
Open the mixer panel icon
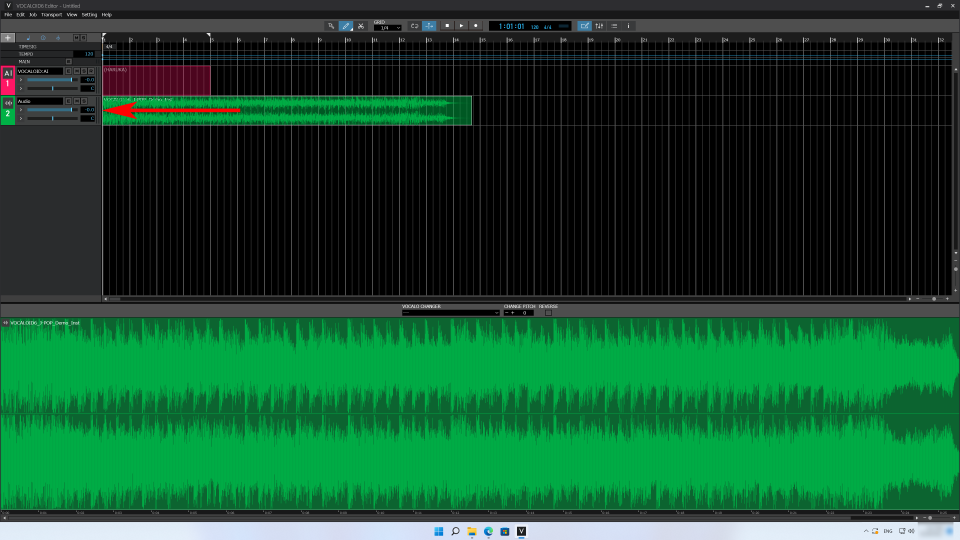click(x=599, y=25)
